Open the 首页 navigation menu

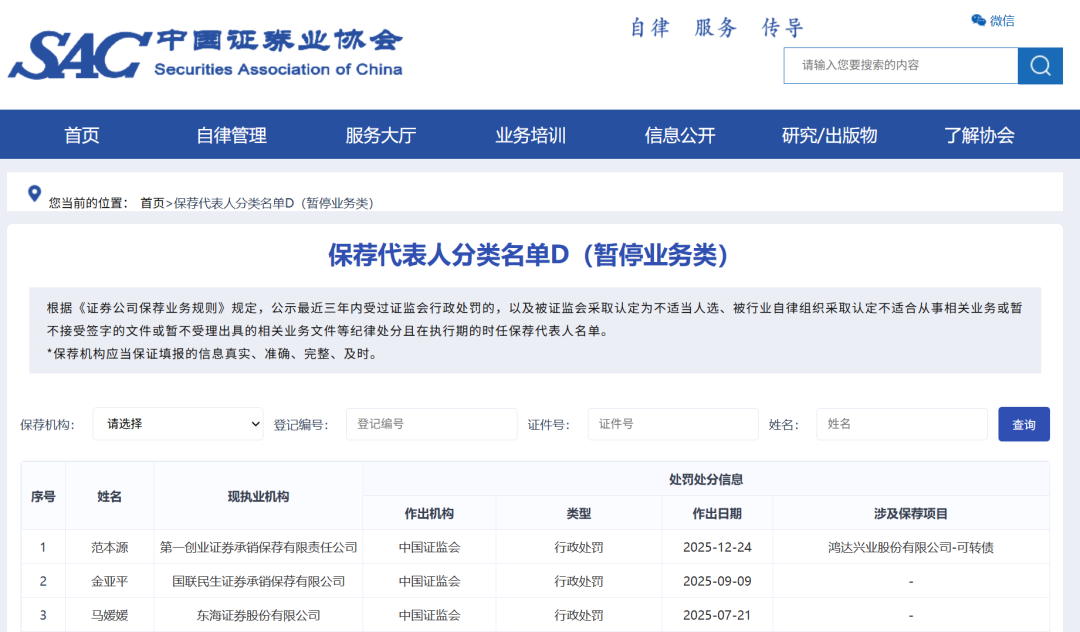pyautogui.click(x=82, y=135)
